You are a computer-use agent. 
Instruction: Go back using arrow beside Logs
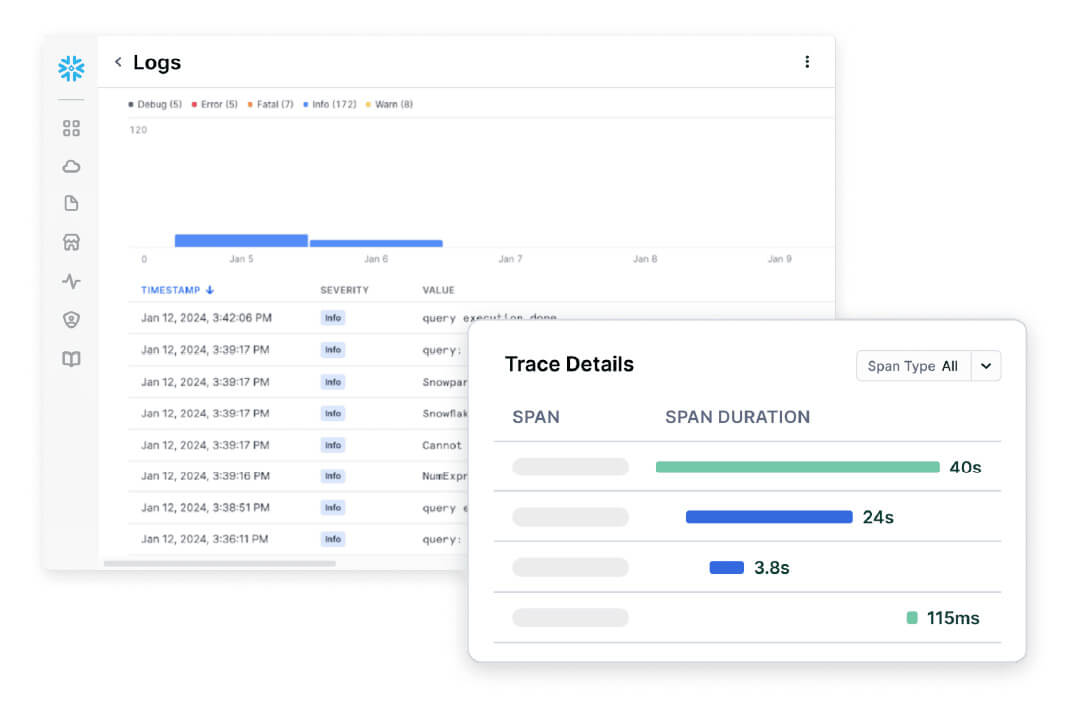118,62
